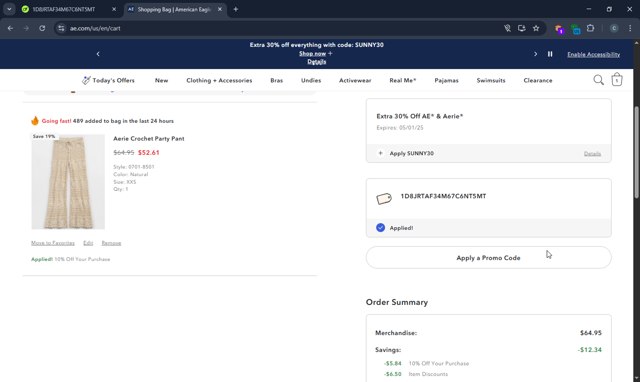Click the Apply a Promo Code button
The width and height of the screenshot is (640, 382).
coord(489,258)
